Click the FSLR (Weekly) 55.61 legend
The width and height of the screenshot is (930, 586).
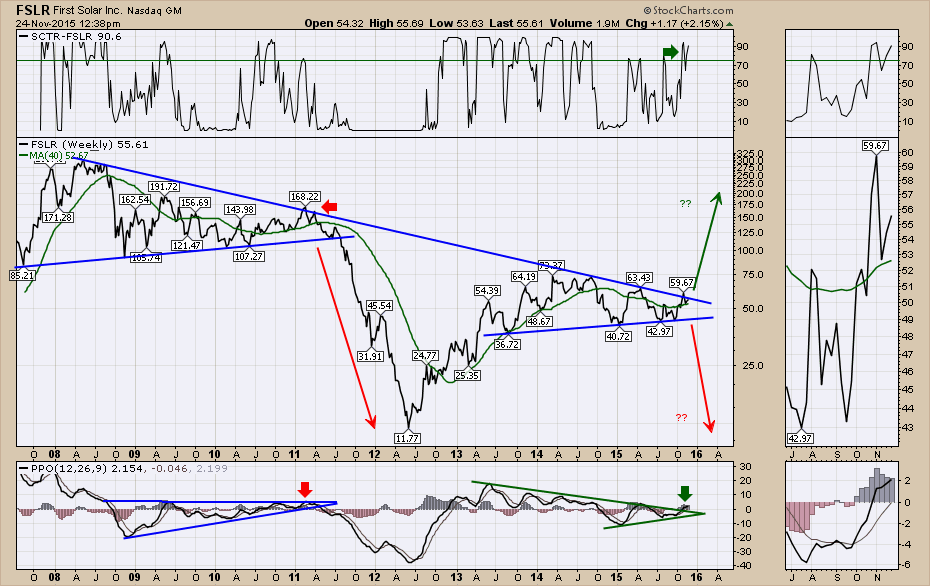(x=84, y=145)
